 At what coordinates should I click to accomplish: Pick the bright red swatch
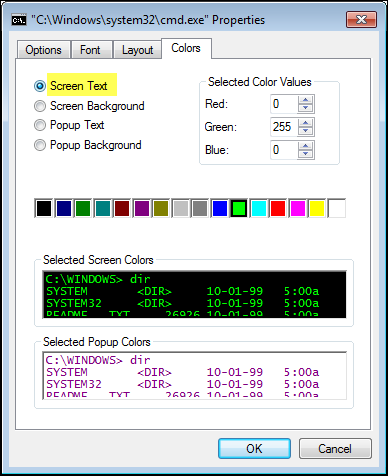(278, 208)
